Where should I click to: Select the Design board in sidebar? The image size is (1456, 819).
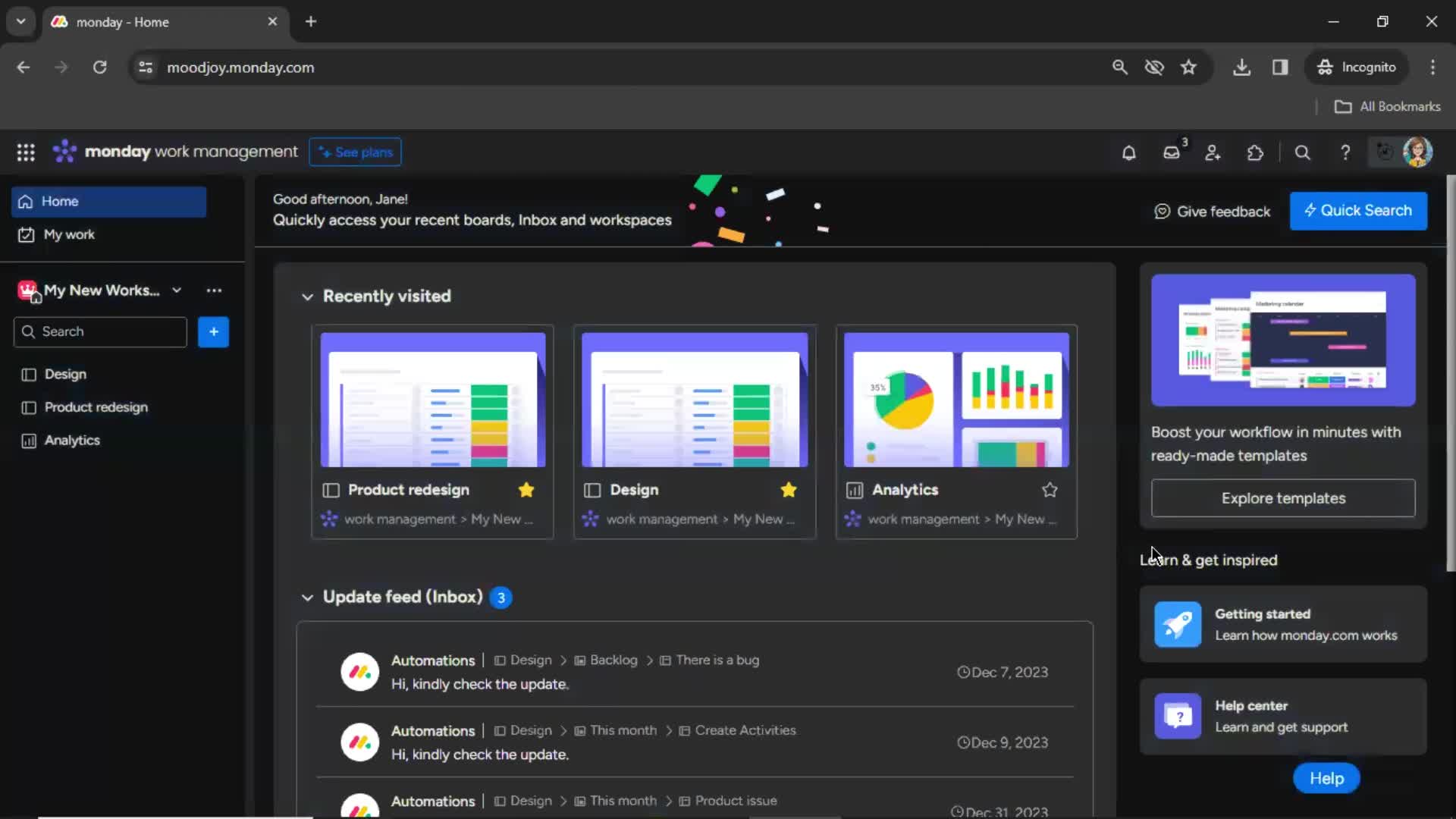tap(64, 373)
